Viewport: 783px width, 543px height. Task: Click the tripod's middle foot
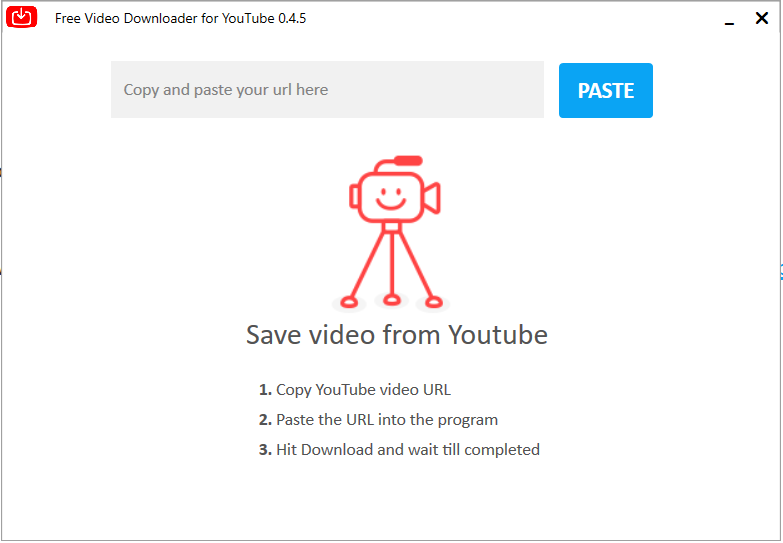[x=392, y=299]
